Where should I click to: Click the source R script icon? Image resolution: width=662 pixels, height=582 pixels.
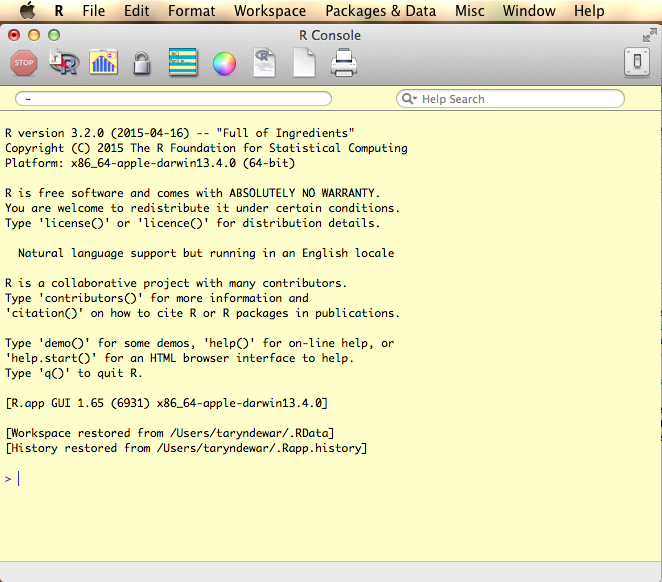coord(64,64)
